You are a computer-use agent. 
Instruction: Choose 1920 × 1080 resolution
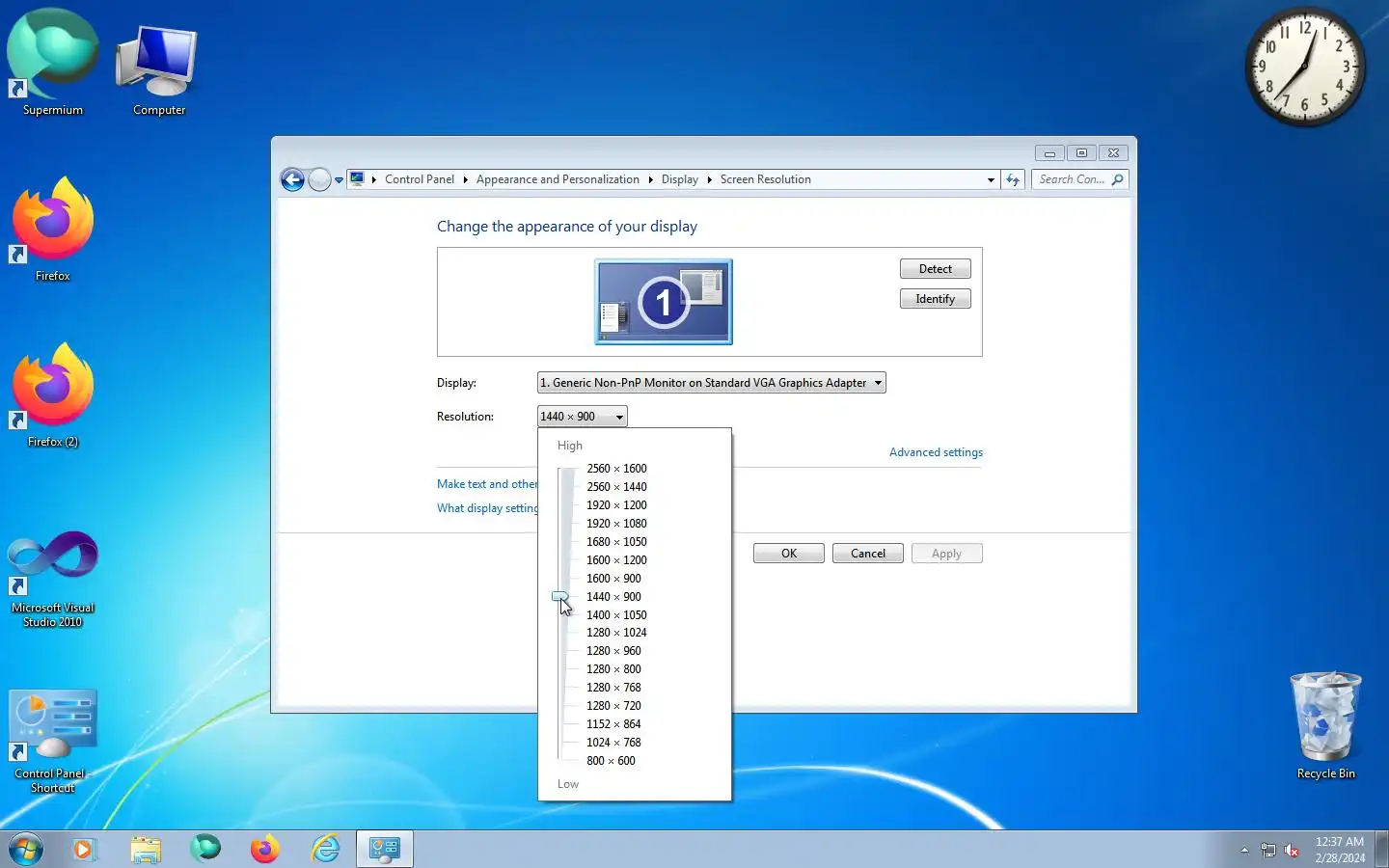(616, 524)
